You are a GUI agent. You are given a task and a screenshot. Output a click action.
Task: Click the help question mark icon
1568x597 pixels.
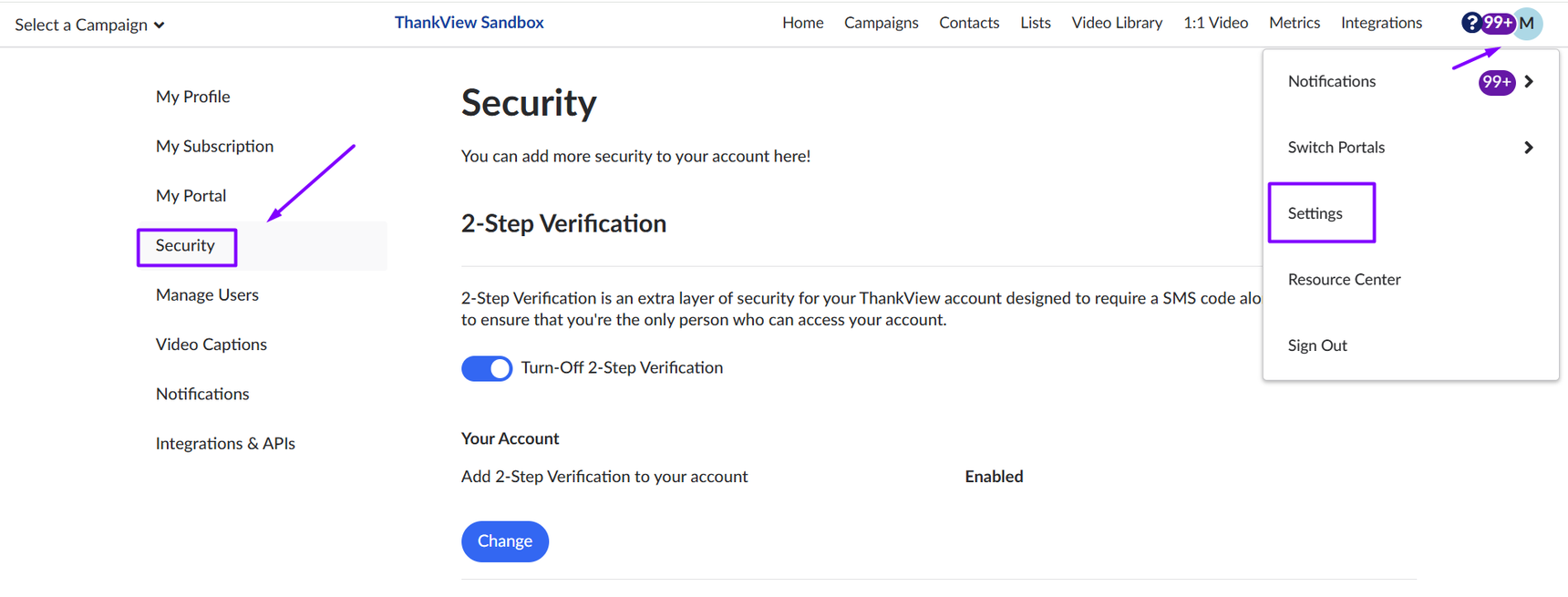pyautogui.click(x=1470, y=23)
